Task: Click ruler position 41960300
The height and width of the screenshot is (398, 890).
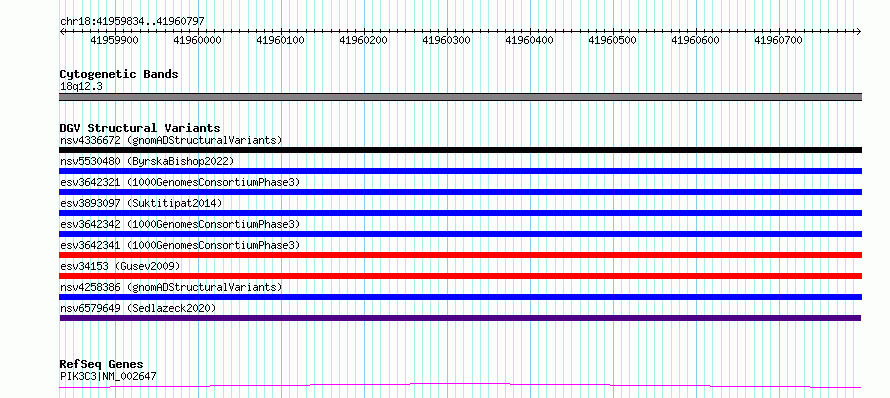Action: click(x=447, y=40)
